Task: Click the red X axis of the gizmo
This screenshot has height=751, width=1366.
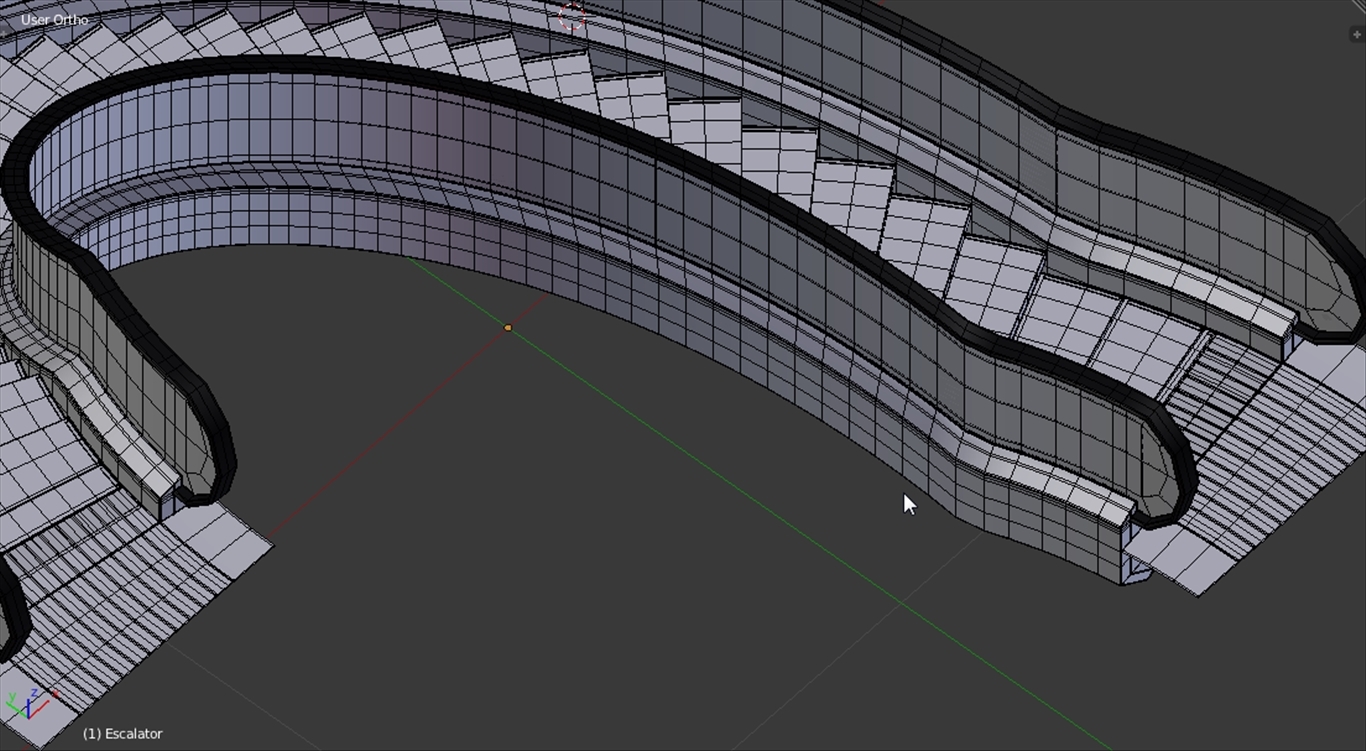Action: pos(44,702)
